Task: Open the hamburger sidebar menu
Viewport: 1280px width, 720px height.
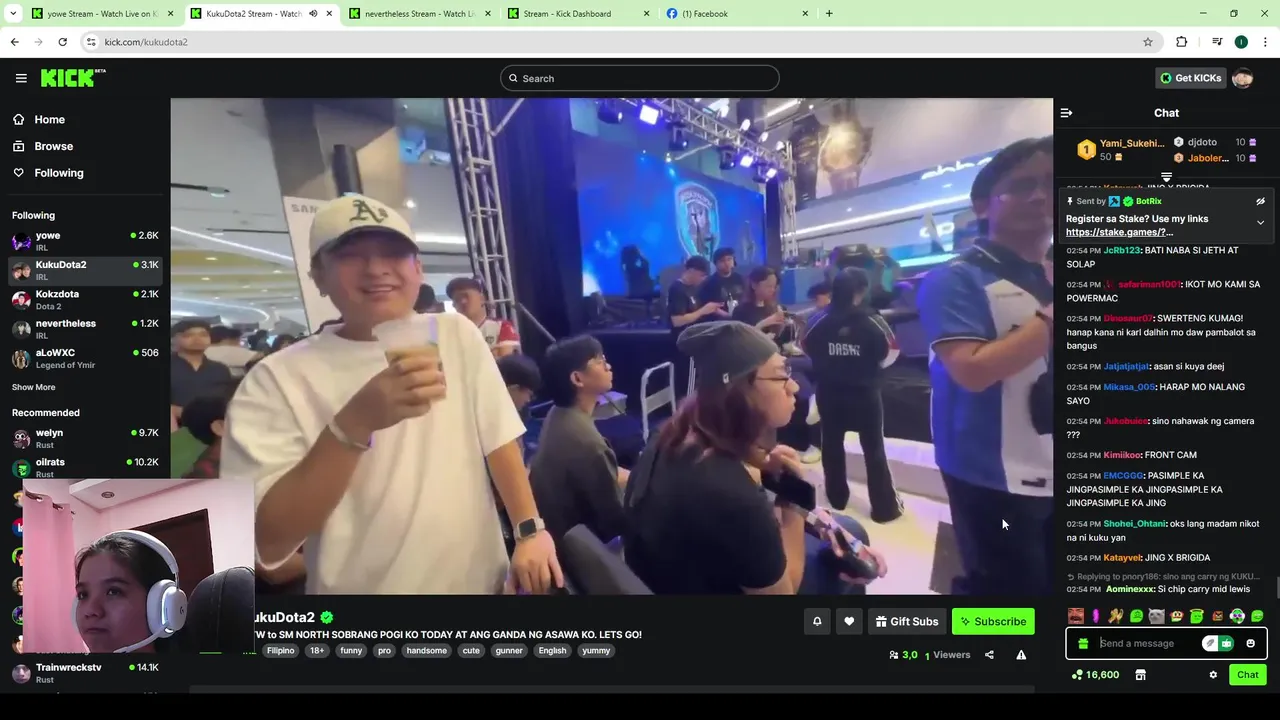Action: coord(21,78)
